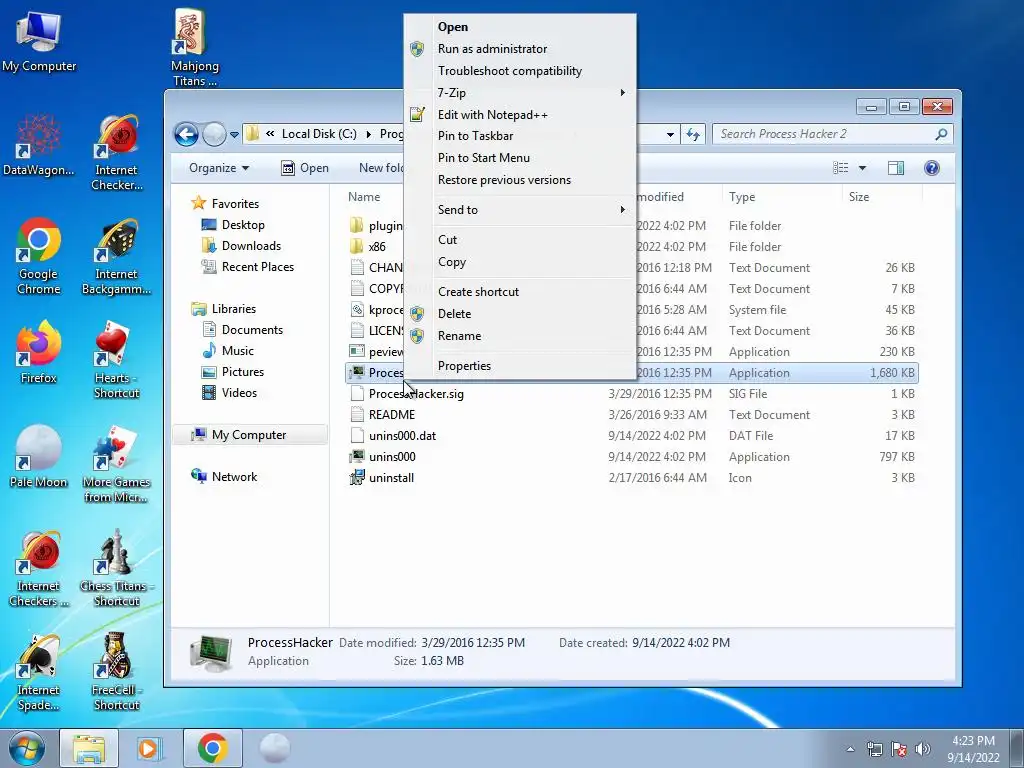Screen dimensions: 1024x768
Task: Choose Edit with Notepad++
Action: 520,115
